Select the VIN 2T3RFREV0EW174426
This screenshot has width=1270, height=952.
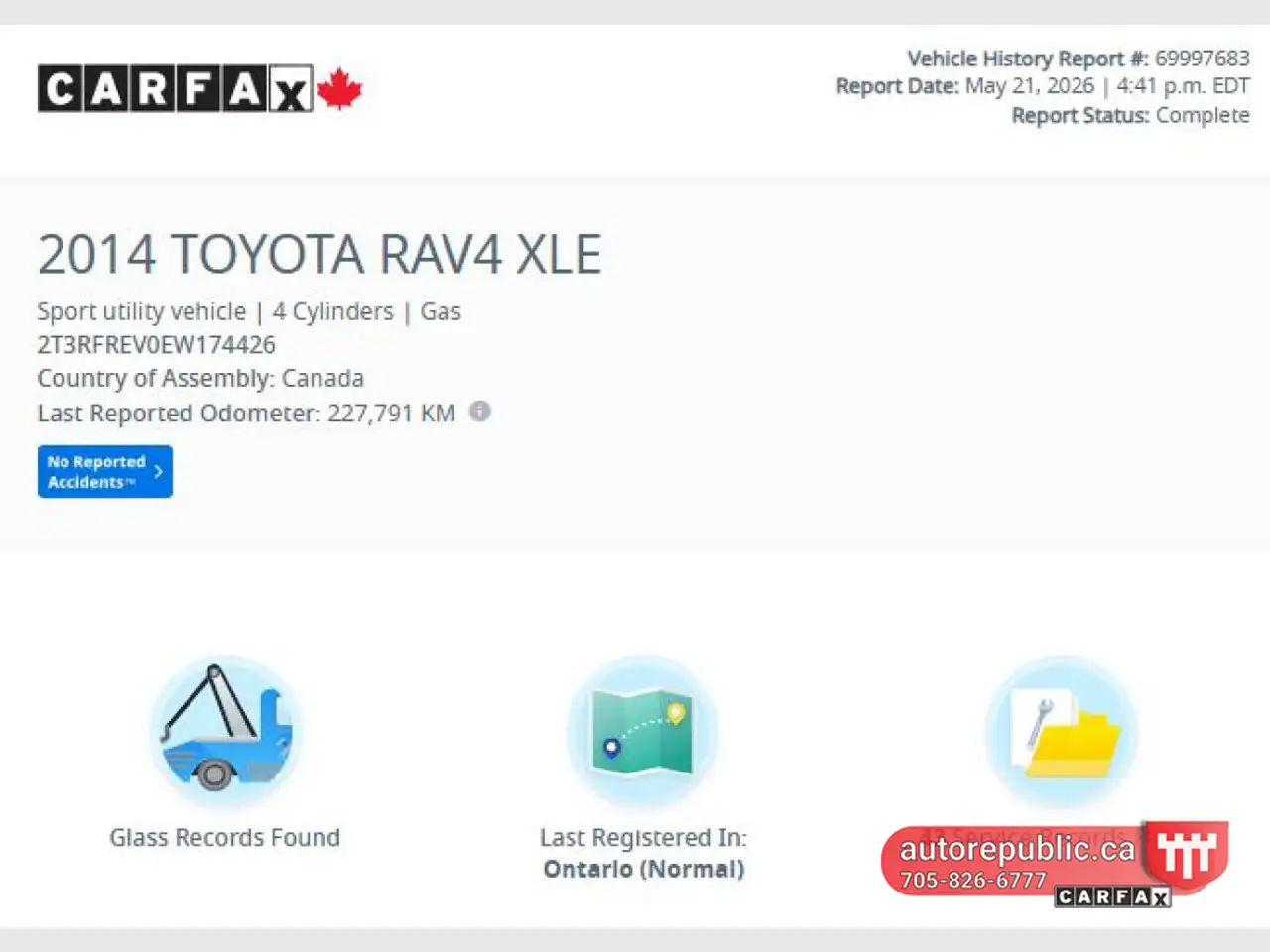tap(157, 345)
